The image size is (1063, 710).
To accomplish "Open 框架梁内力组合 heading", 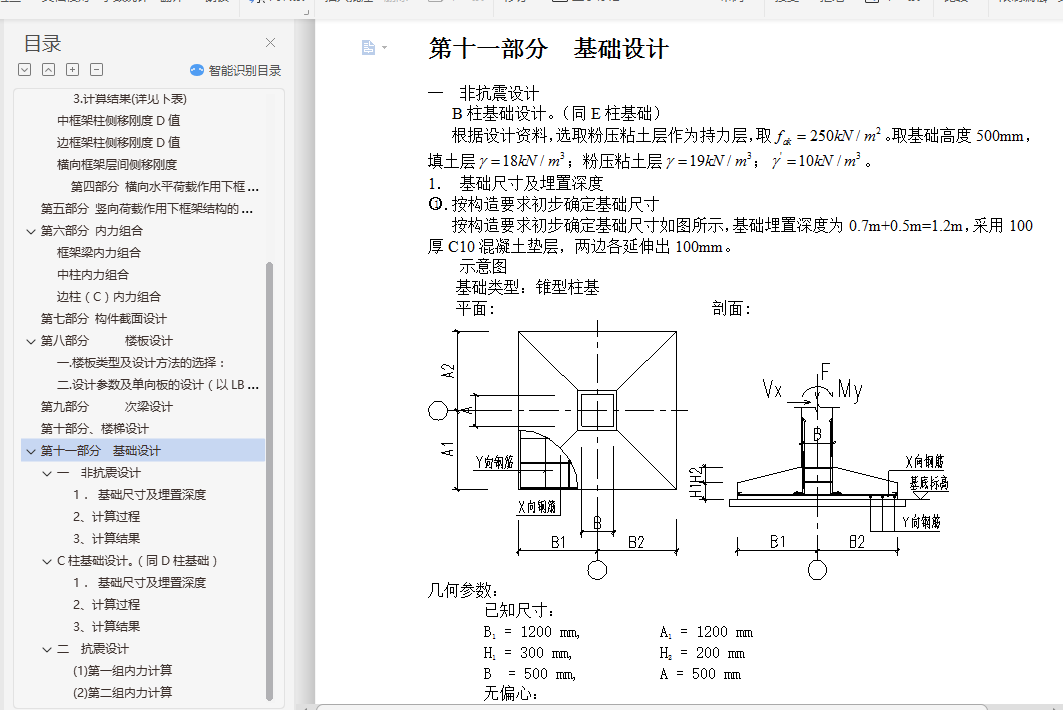I will click(x=99, y=253).
